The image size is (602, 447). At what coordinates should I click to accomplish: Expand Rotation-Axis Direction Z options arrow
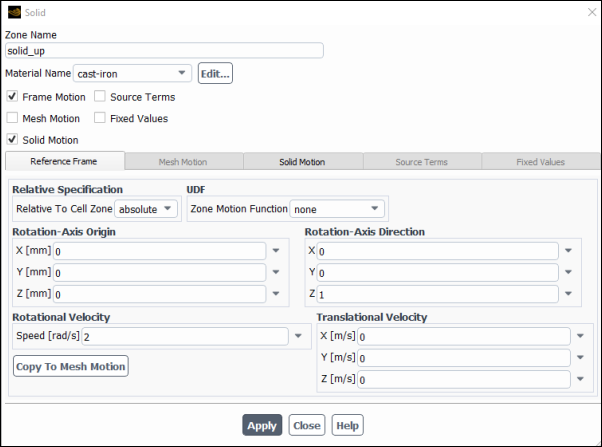[x=568, y=294]
